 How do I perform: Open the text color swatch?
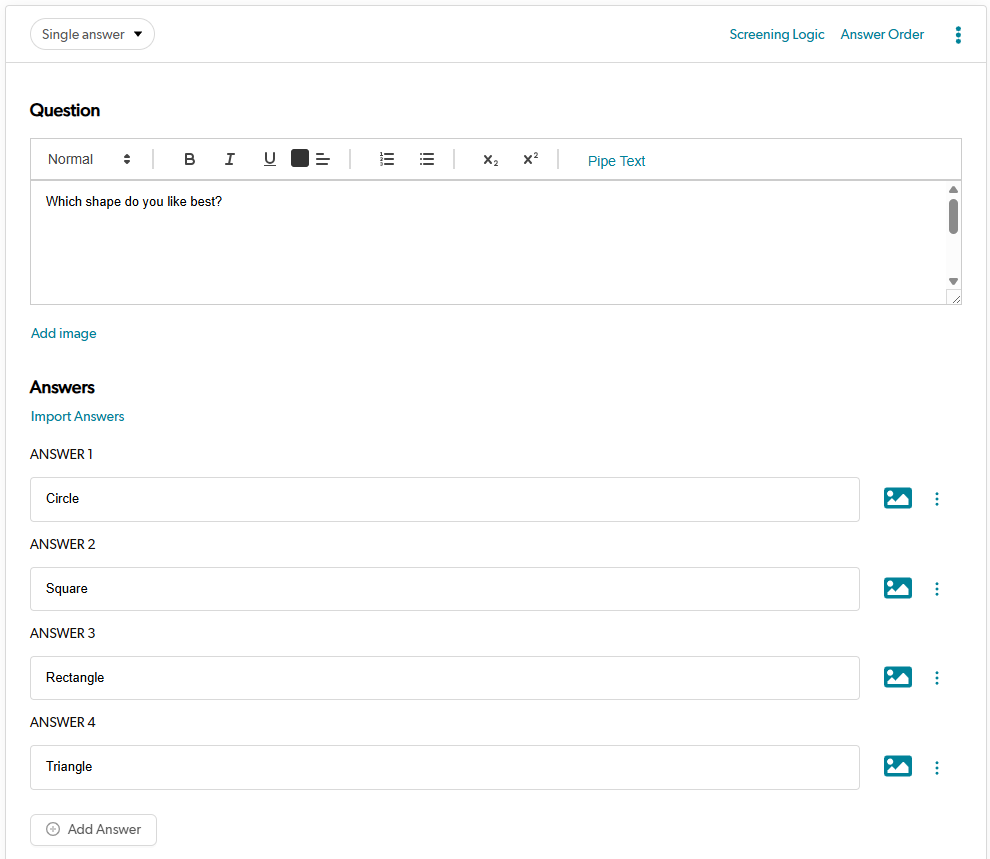[300, 158]
